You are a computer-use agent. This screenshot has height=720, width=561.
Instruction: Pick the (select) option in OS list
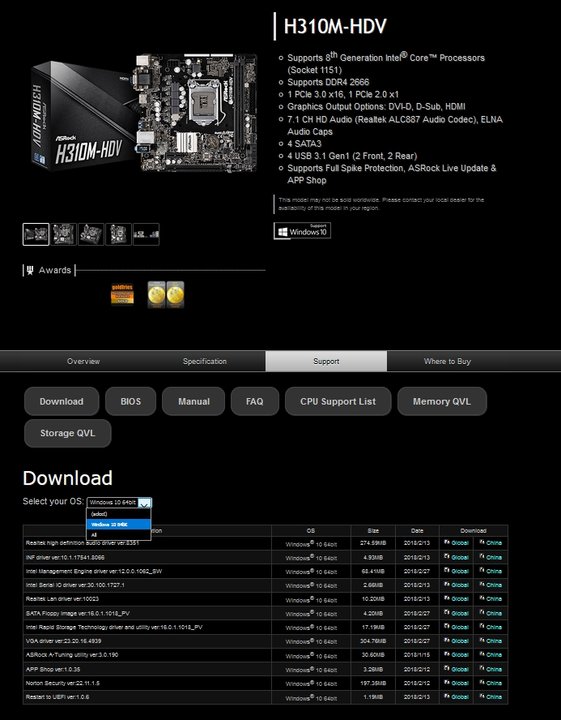(119, 514)
